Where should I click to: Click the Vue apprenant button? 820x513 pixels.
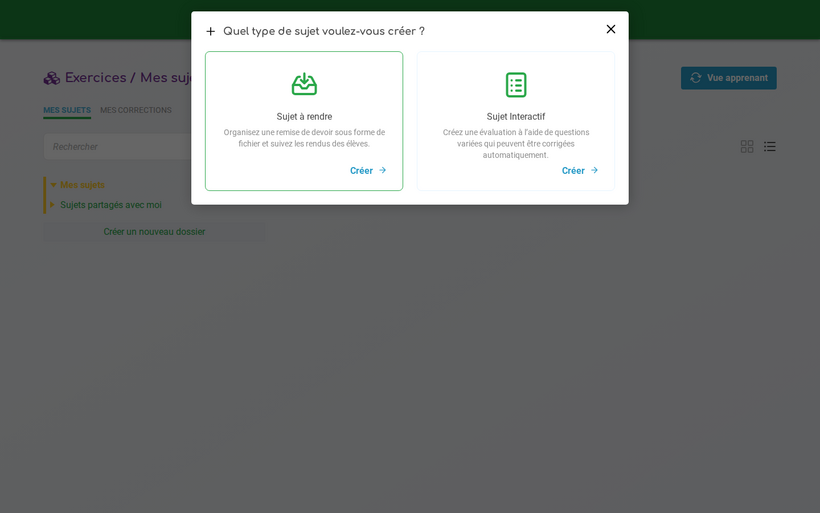click(x=728, y=78)
